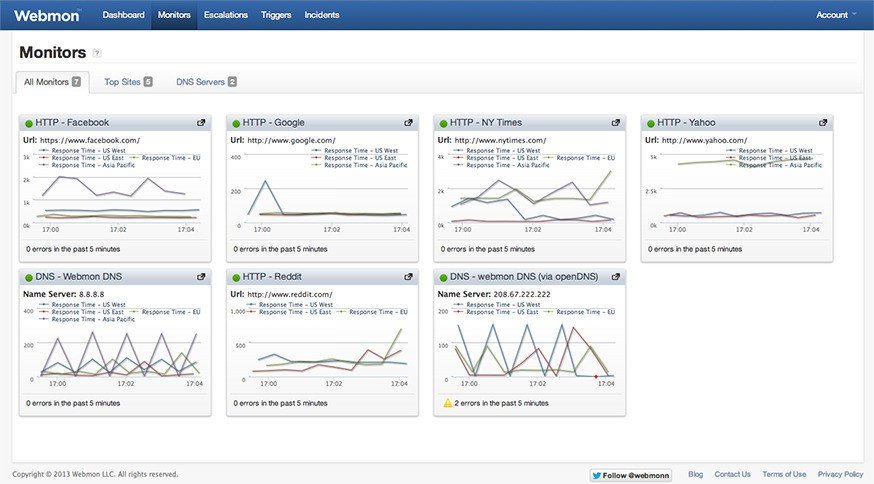Image resolution: width=874 pixels, height=484 pixels.
Task: Open the HTTP - Google monitor popout icon
Action: (x=409, y=123)
